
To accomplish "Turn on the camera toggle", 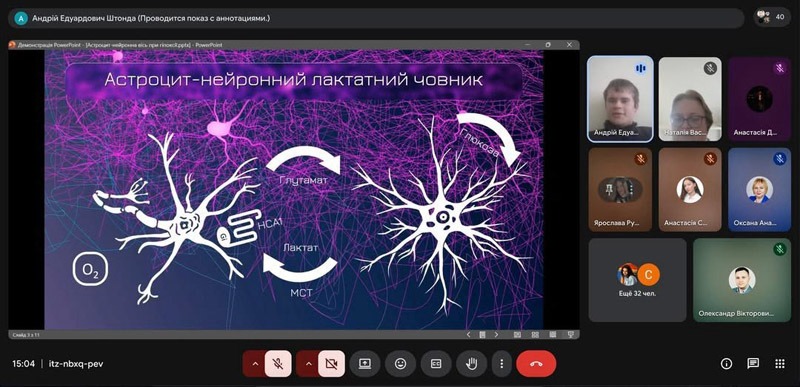I will pos(332,364).
